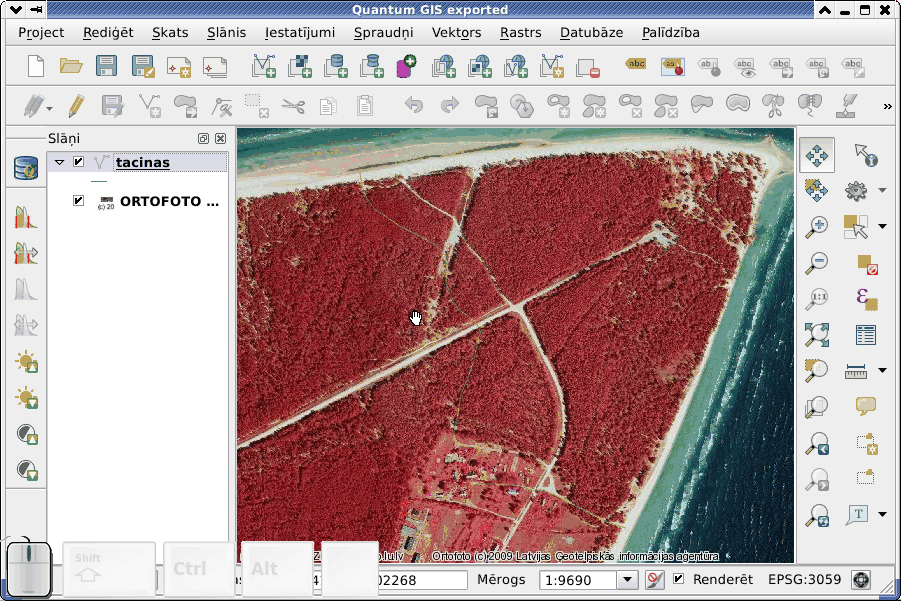The width and height of the screenshot is (901, 601).
Task: Zoom to native 1:1 resolution
Action: tap(817, 299)
